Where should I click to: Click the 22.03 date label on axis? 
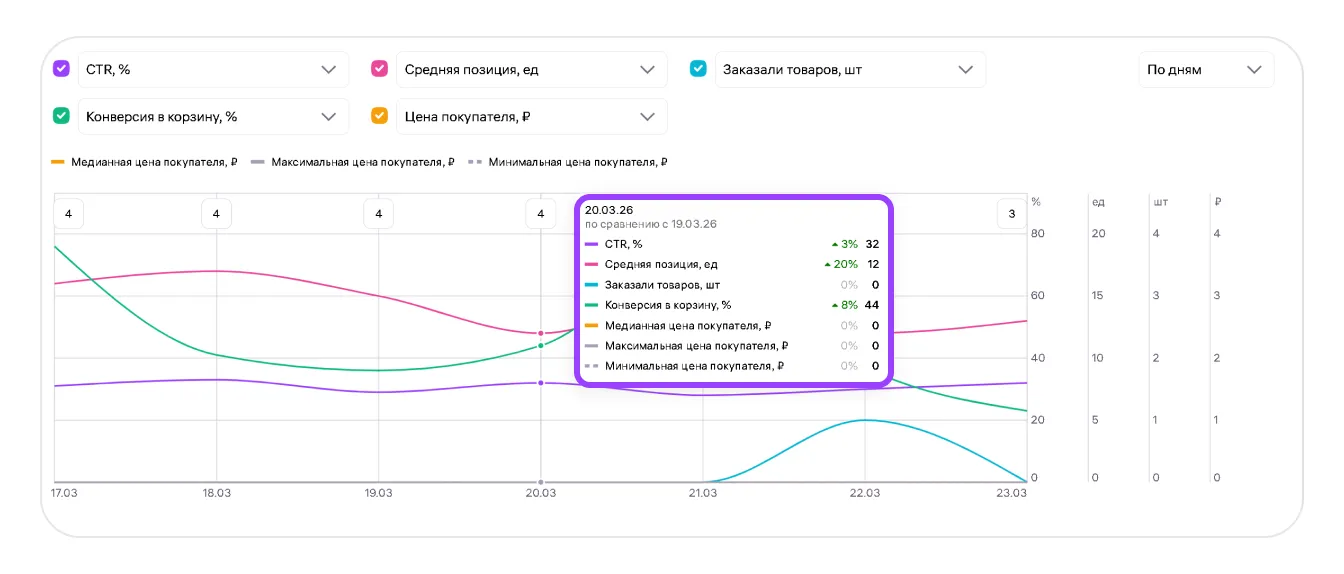coord(865,493)
